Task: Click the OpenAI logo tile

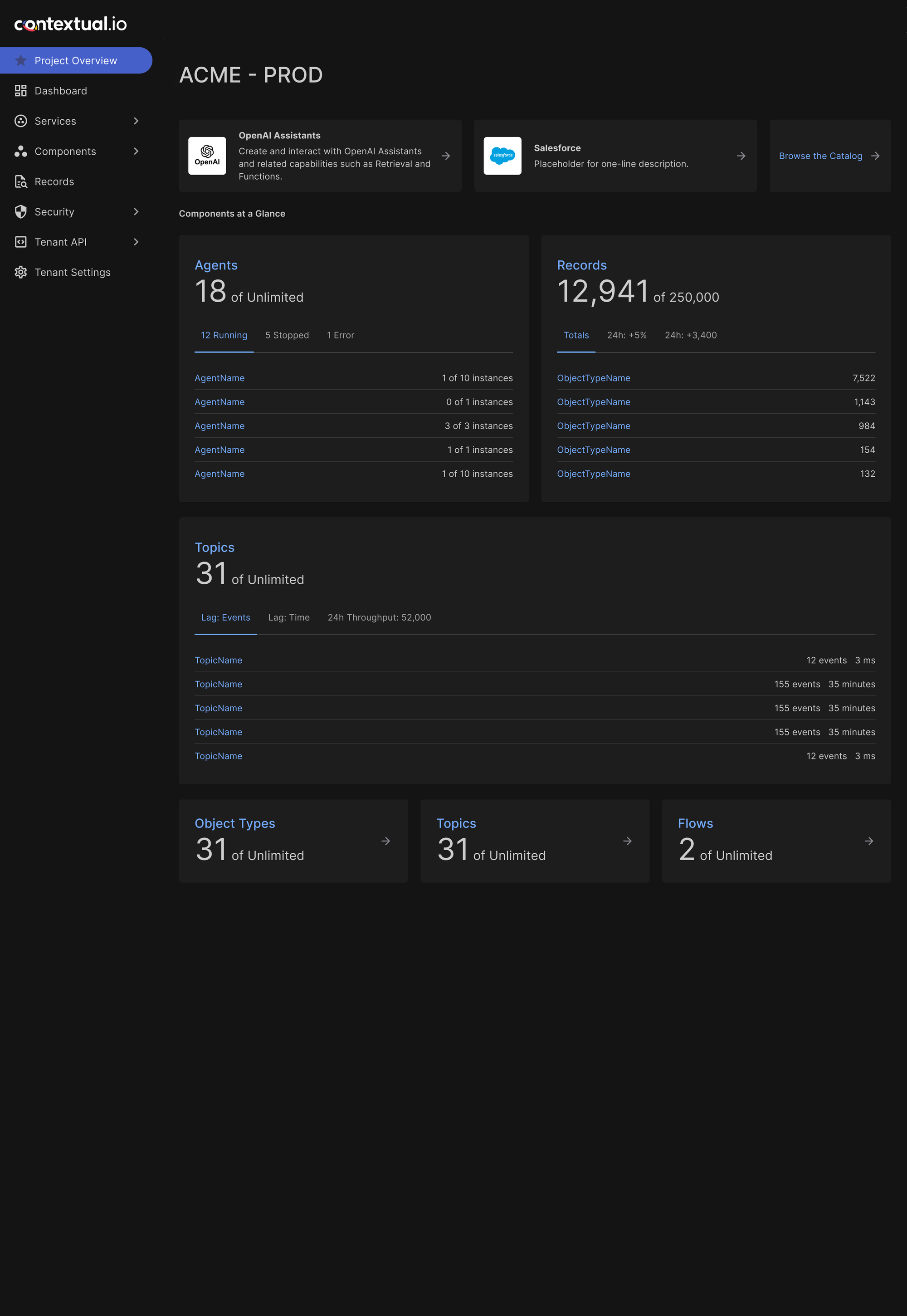Action: [x=207, y=156]
